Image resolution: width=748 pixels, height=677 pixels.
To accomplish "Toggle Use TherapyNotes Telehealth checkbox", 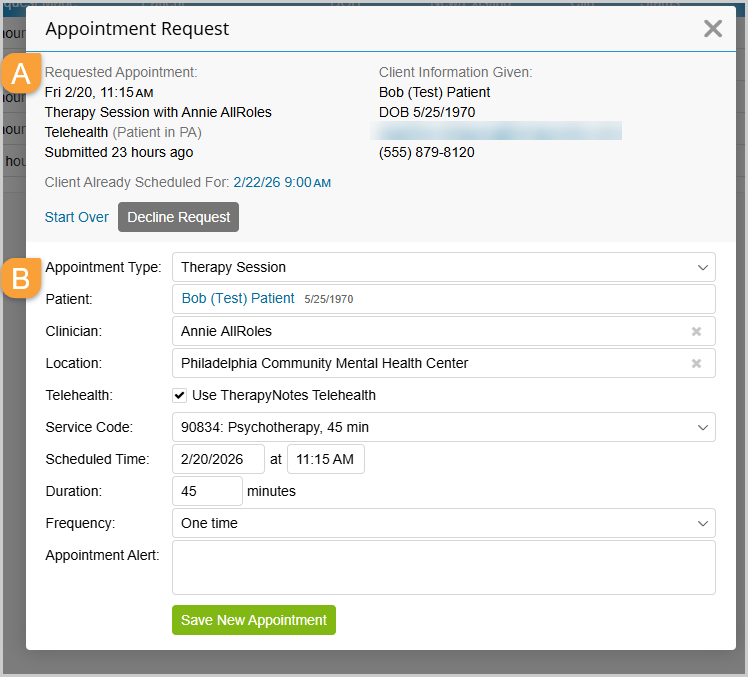I will (179, 396).
